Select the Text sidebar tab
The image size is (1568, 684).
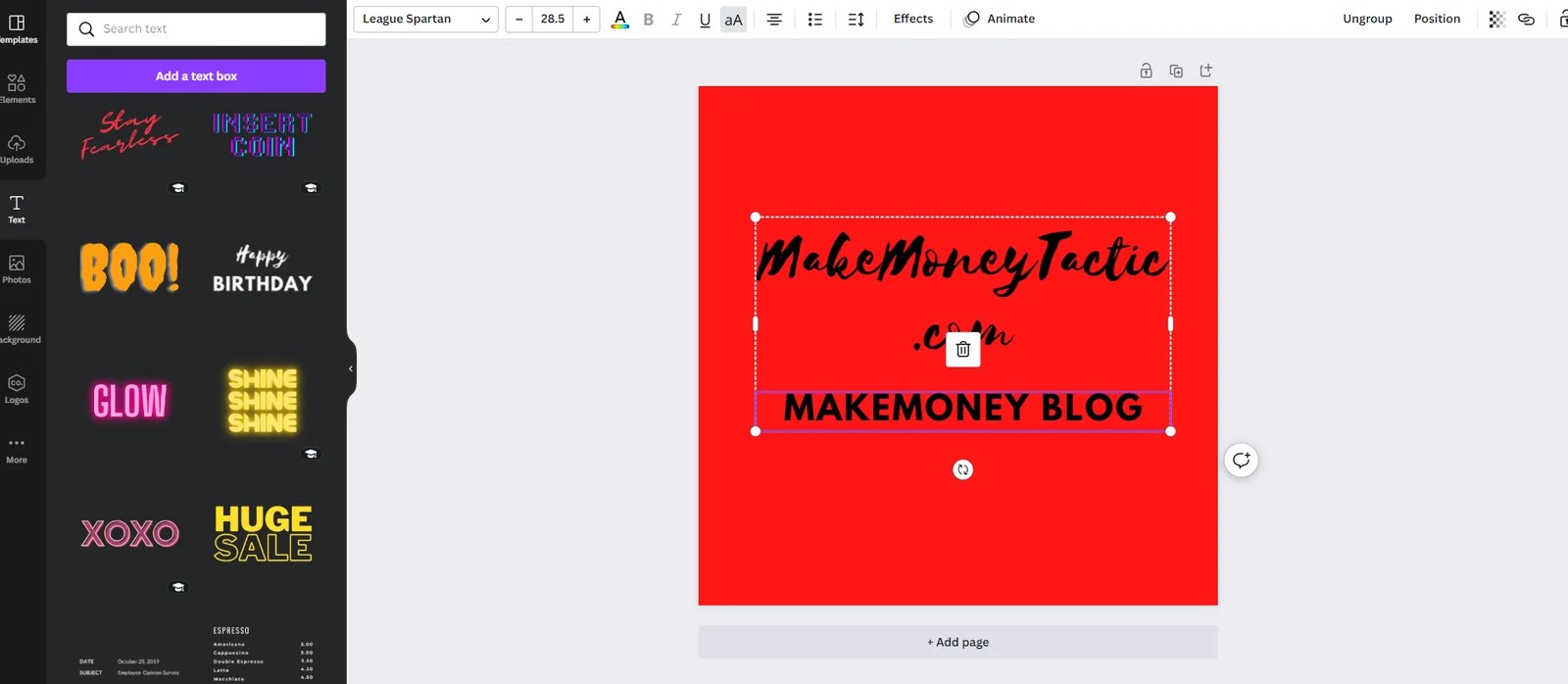pyautogui.click(x=18, y=209)
